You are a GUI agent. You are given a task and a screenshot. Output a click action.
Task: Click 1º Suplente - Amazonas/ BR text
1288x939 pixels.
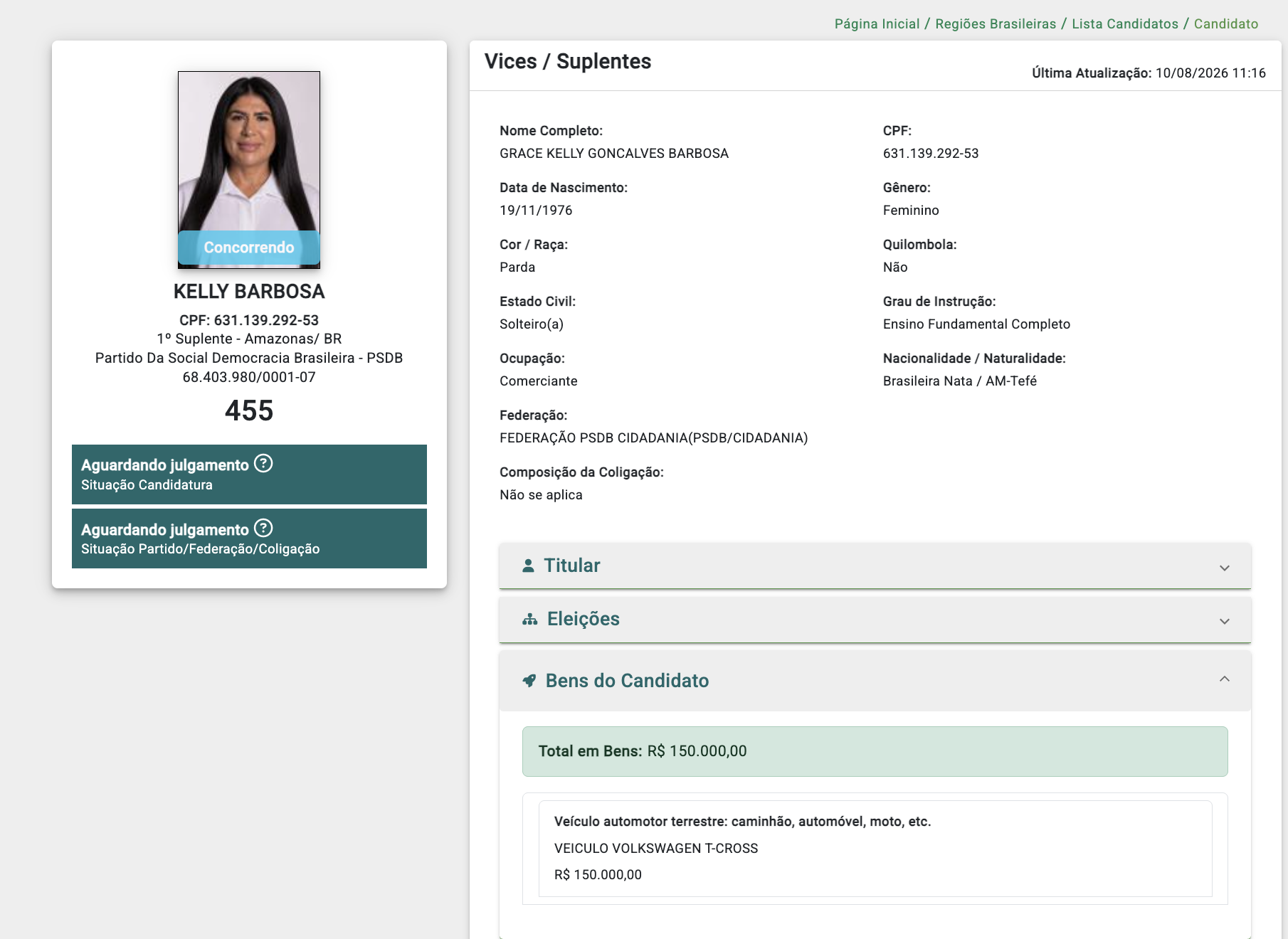click(249, 339)
